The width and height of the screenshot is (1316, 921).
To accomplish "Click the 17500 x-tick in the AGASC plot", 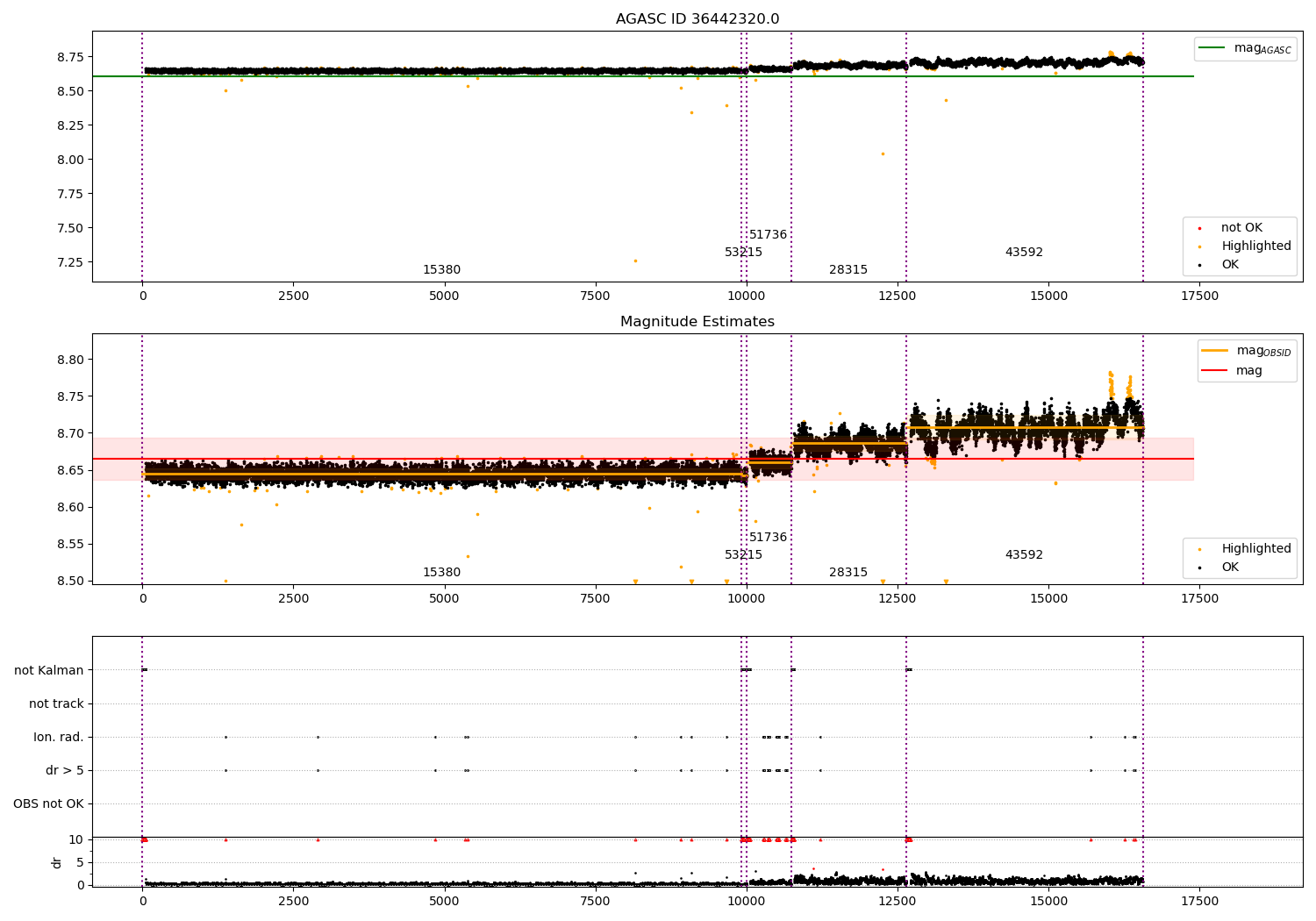I will tap(1199, 296).
